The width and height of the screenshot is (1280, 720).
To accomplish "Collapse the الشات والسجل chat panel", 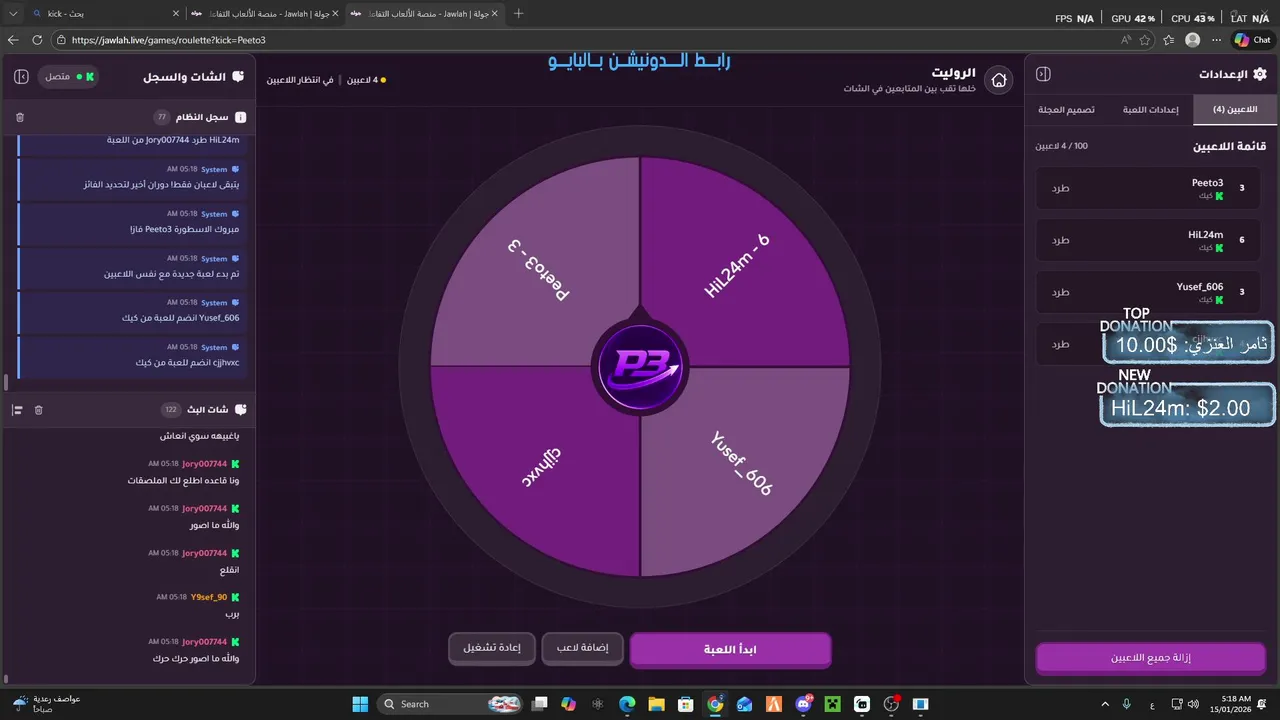I will tap(22, 76).
